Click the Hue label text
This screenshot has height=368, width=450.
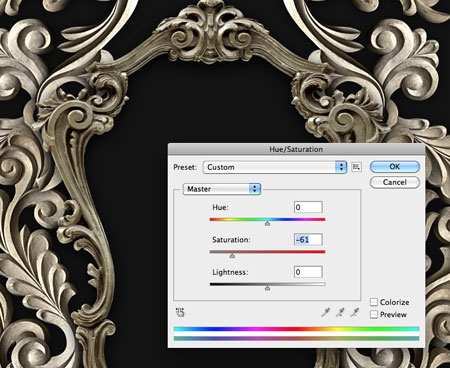point(220,207)
